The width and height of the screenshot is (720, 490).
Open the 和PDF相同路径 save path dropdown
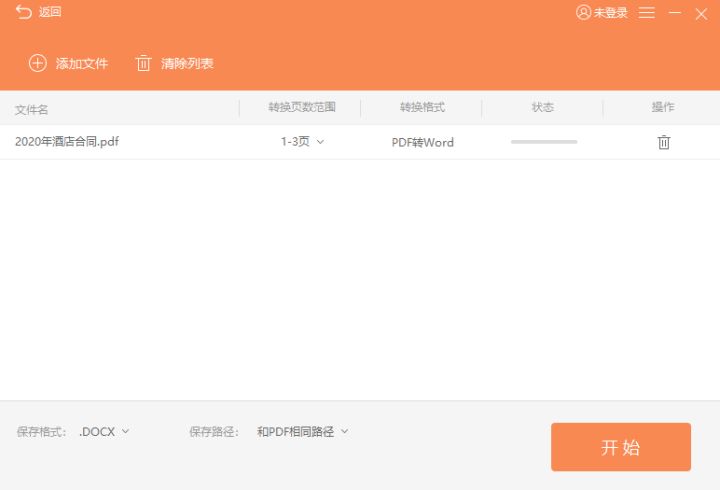pos(303,432)
